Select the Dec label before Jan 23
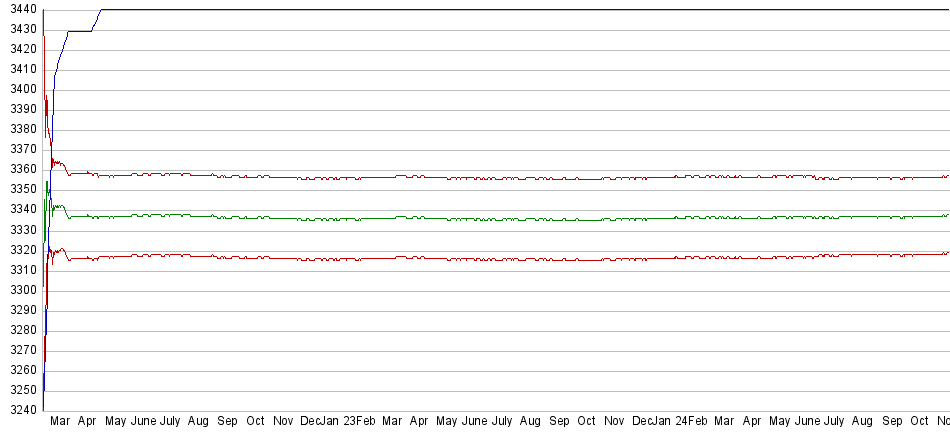The height and width of the screenshot is (435, 950). [x=311, y=422]
